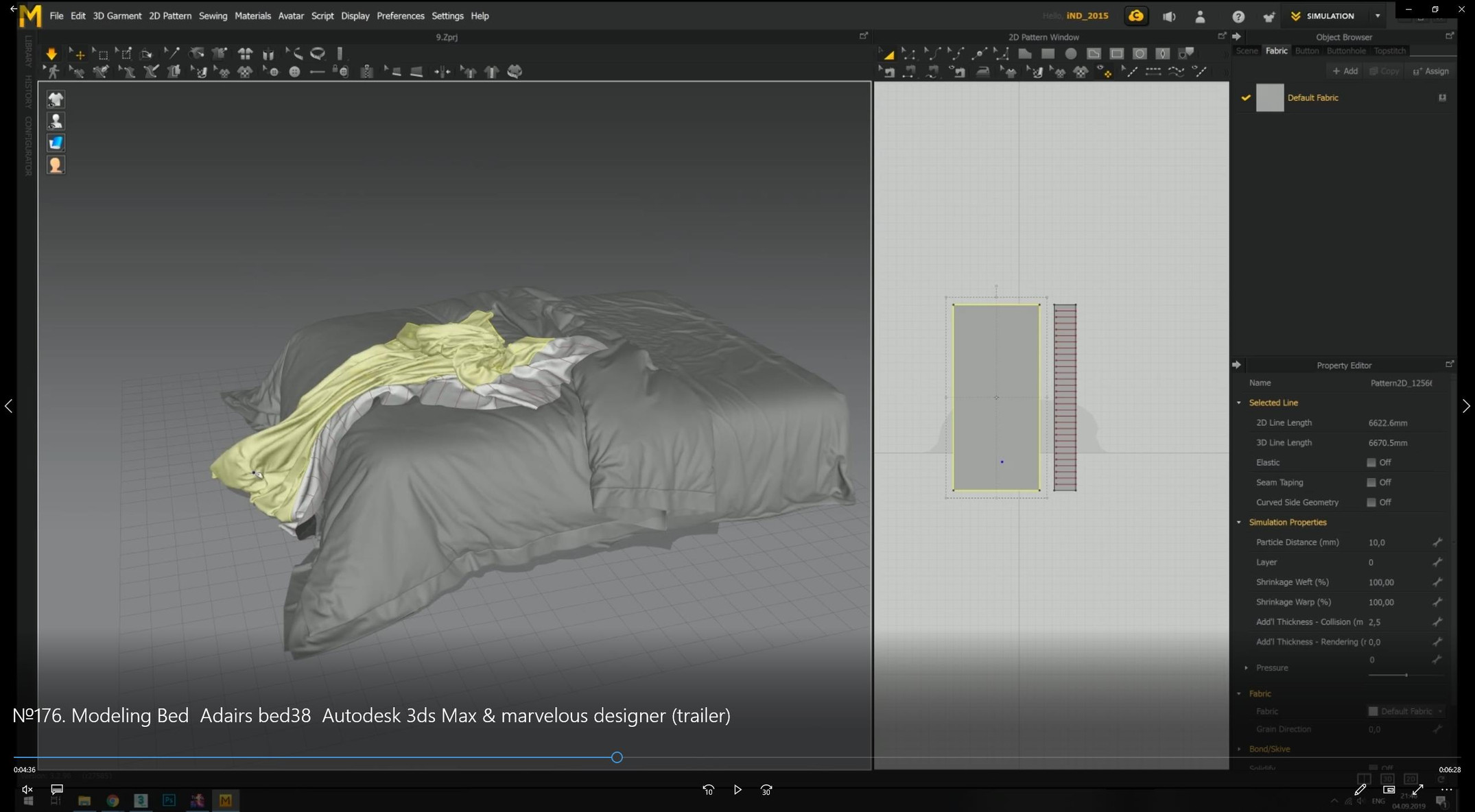Viewport: 1475px width, 812px height.
Task: Click the user account icon
Action: (x=1200, y=16)
